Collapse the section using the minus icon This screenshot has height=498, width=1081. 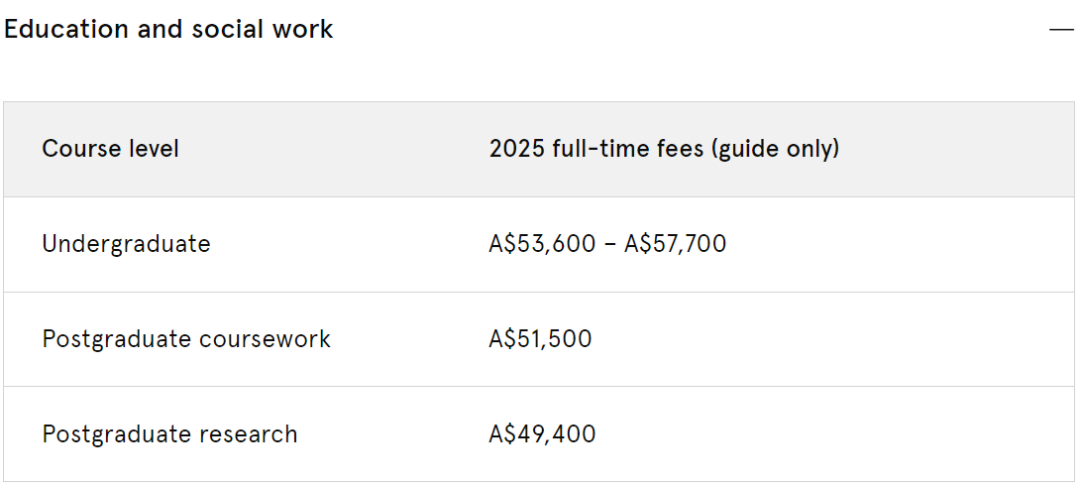tap(1061, 30)
